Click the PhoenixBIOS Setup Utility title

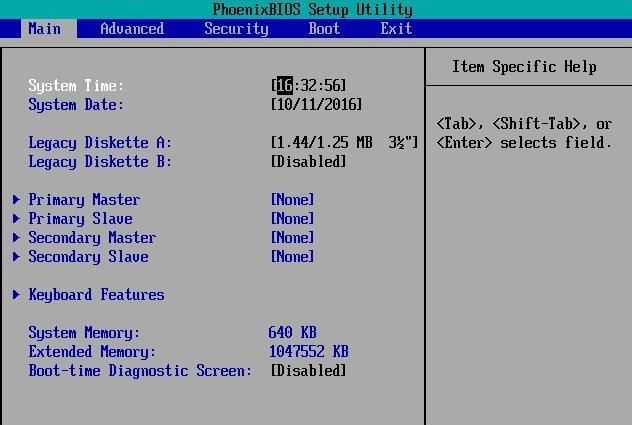[312, 9]
